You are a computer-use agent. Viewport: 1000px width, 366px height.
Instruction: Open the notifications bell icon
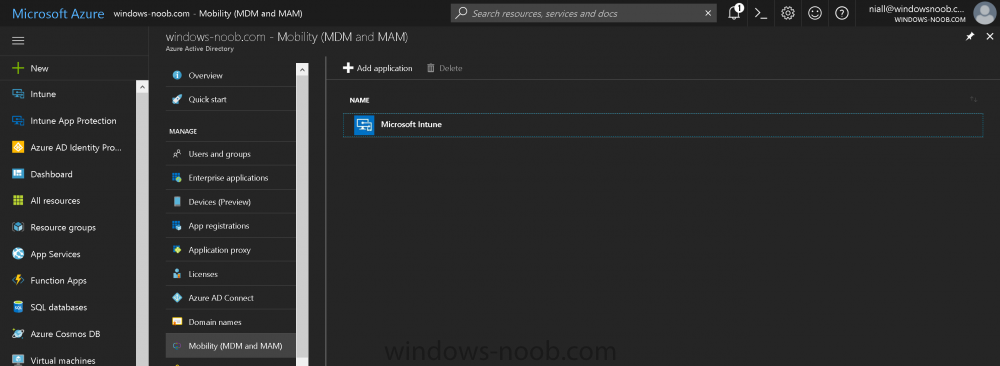[x=735, y=13]
